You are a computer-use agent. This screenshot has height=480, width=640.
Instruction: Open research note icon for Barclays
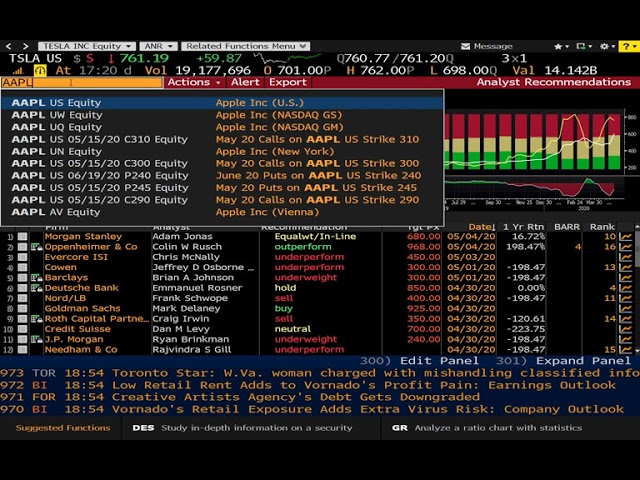[37, 278]
